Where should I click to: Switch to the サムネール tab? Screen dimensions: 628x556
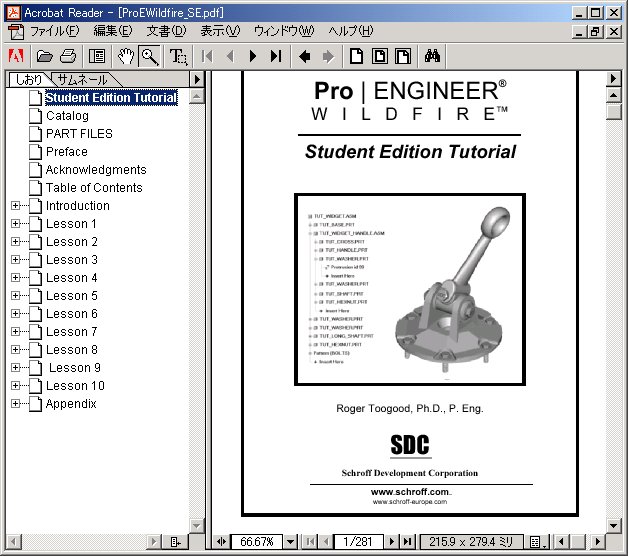(82, 79)
